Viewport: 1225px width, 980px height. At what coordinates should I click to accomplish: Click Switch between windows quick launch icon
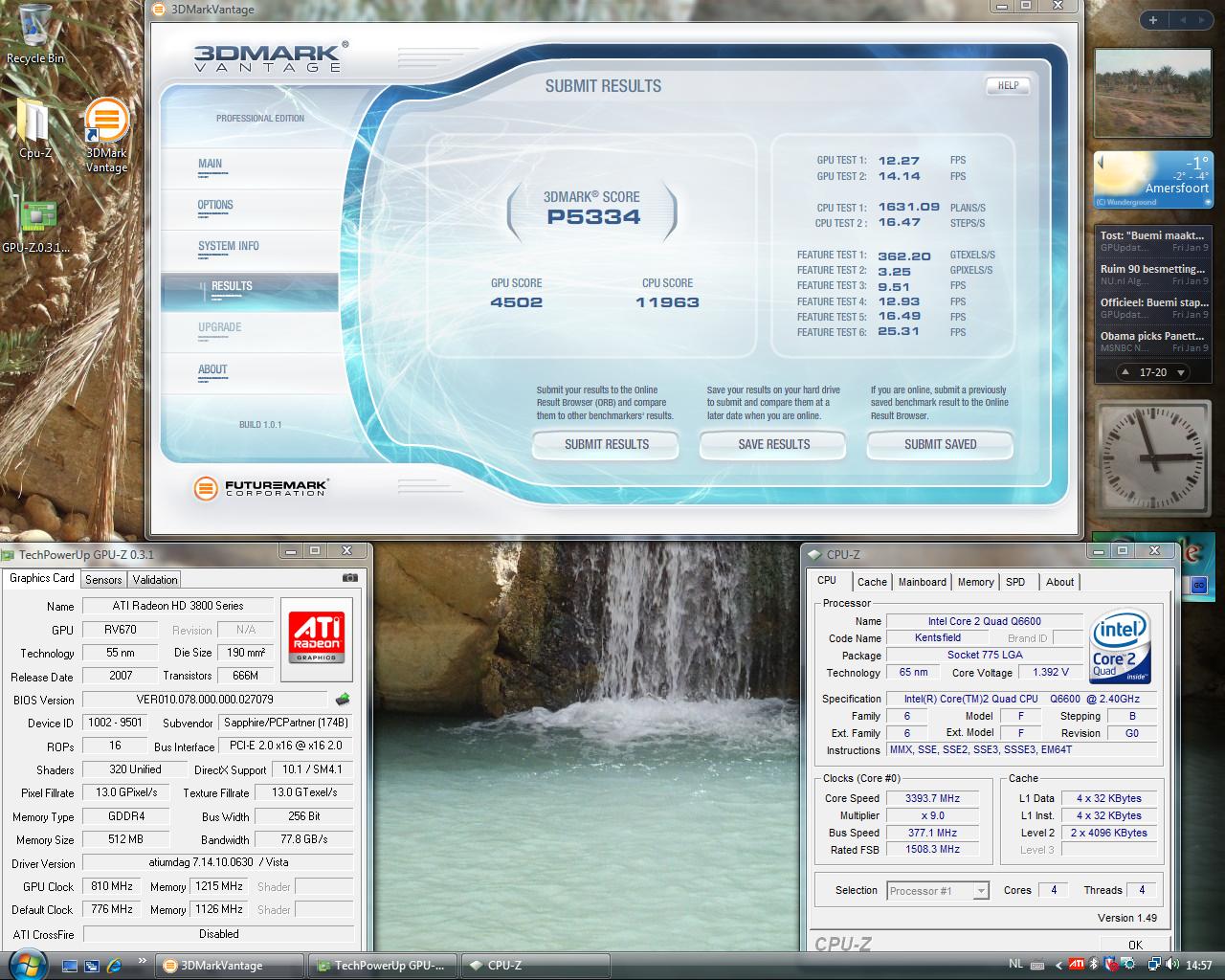92,966
